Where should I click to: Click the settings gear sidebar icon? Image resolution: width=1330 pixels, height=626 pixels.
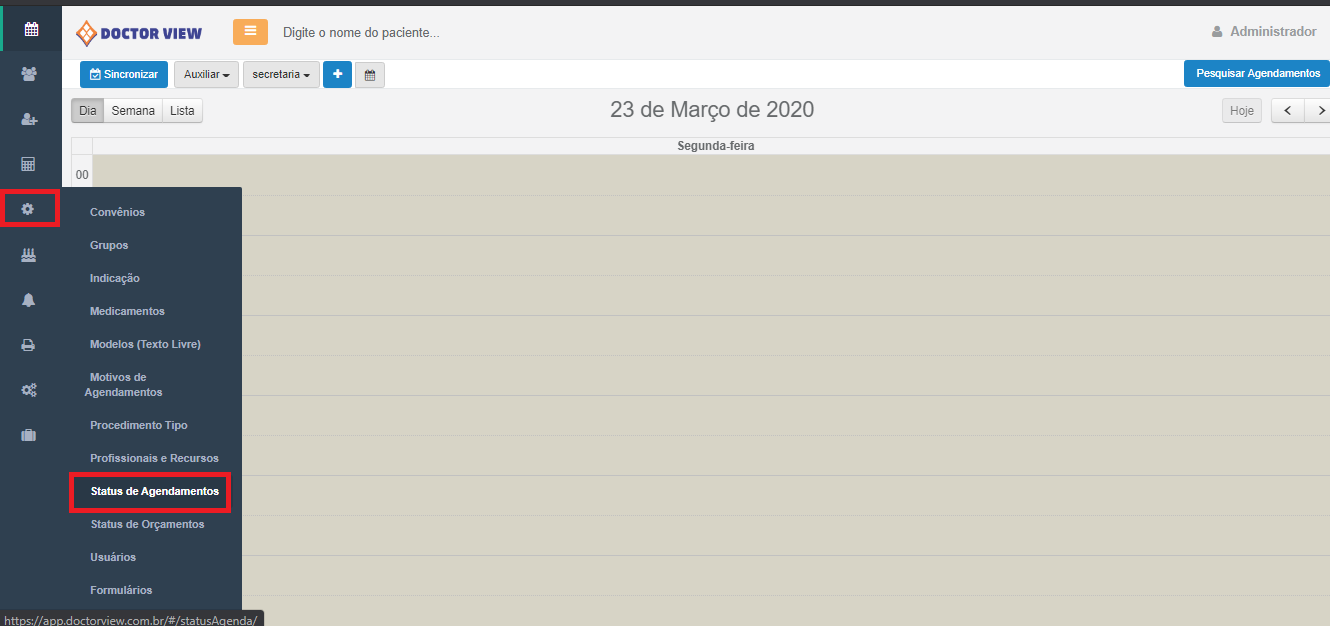(28, 209)
